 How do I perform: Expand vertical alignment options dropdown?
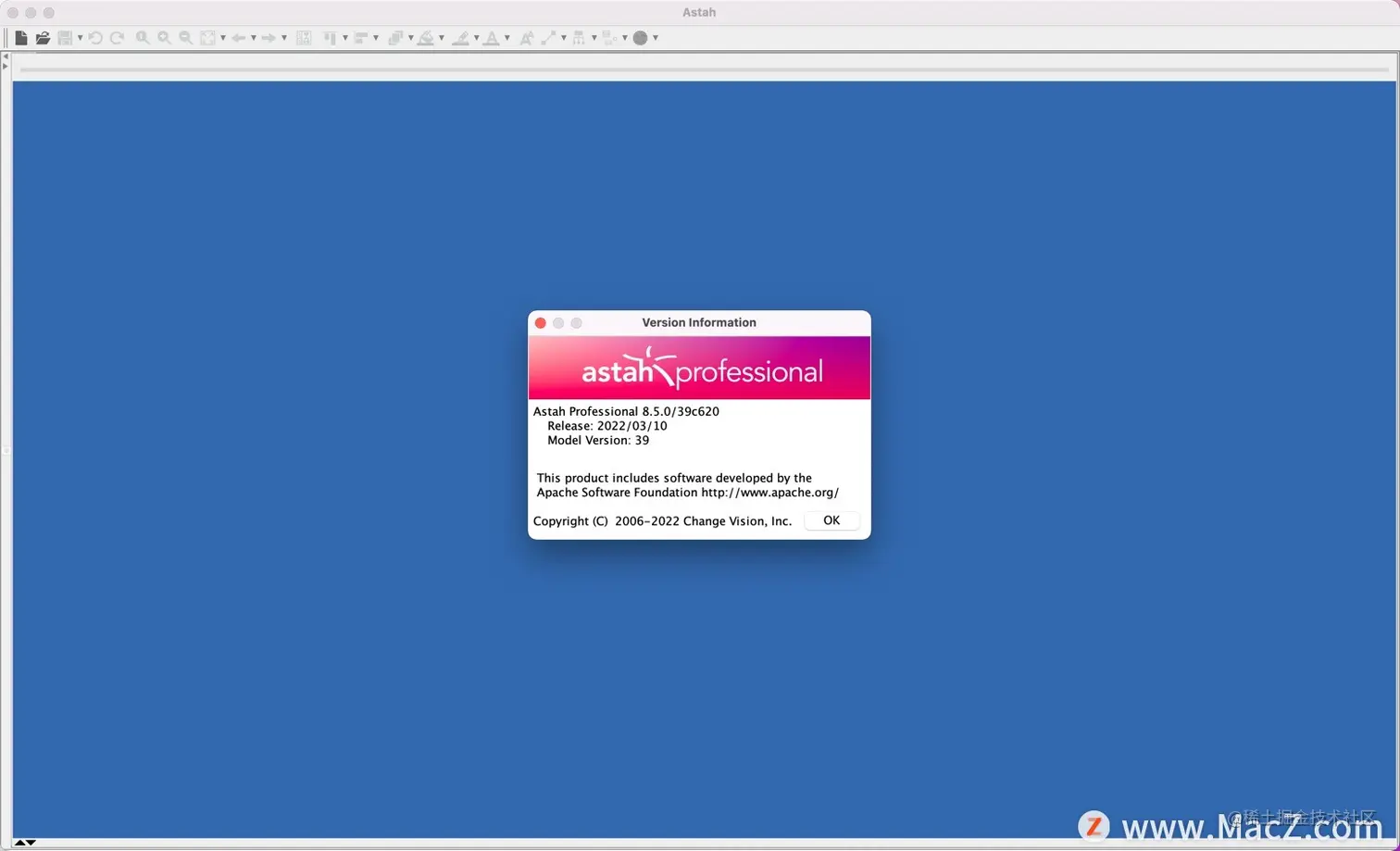(x=345, y=38)
